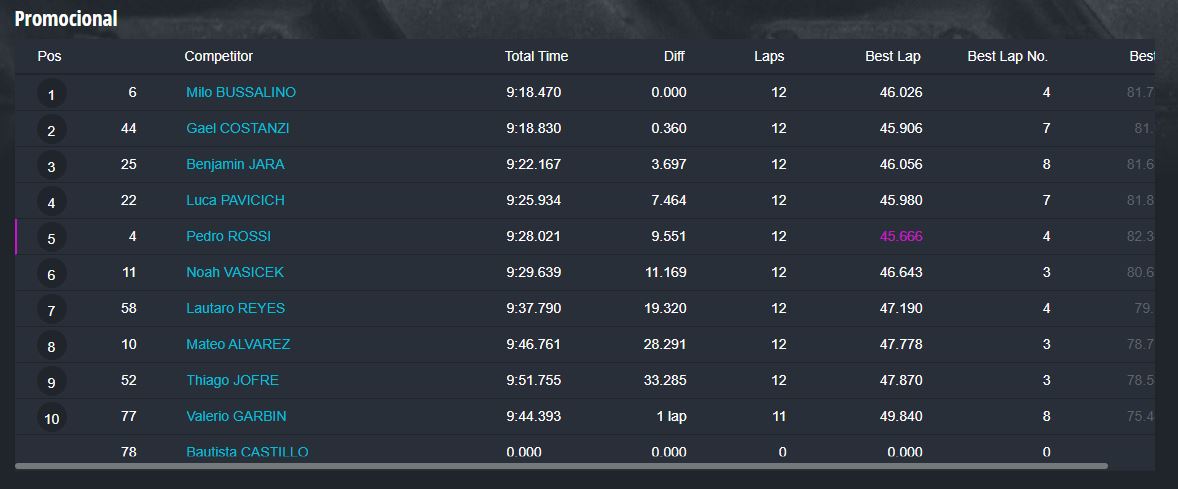1178x489 pixels.
Task: Open Milo BUSSALINO competitor link
Action: coord(240,92)
